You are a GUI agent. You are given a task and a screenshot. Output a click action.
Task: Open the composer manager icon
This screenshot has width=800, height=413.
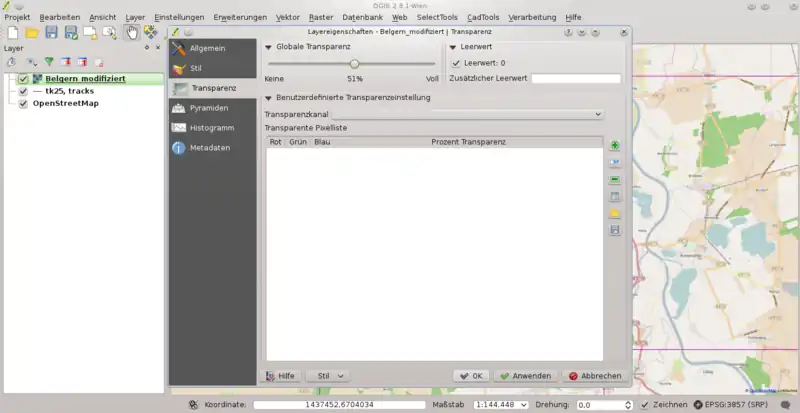110,33
